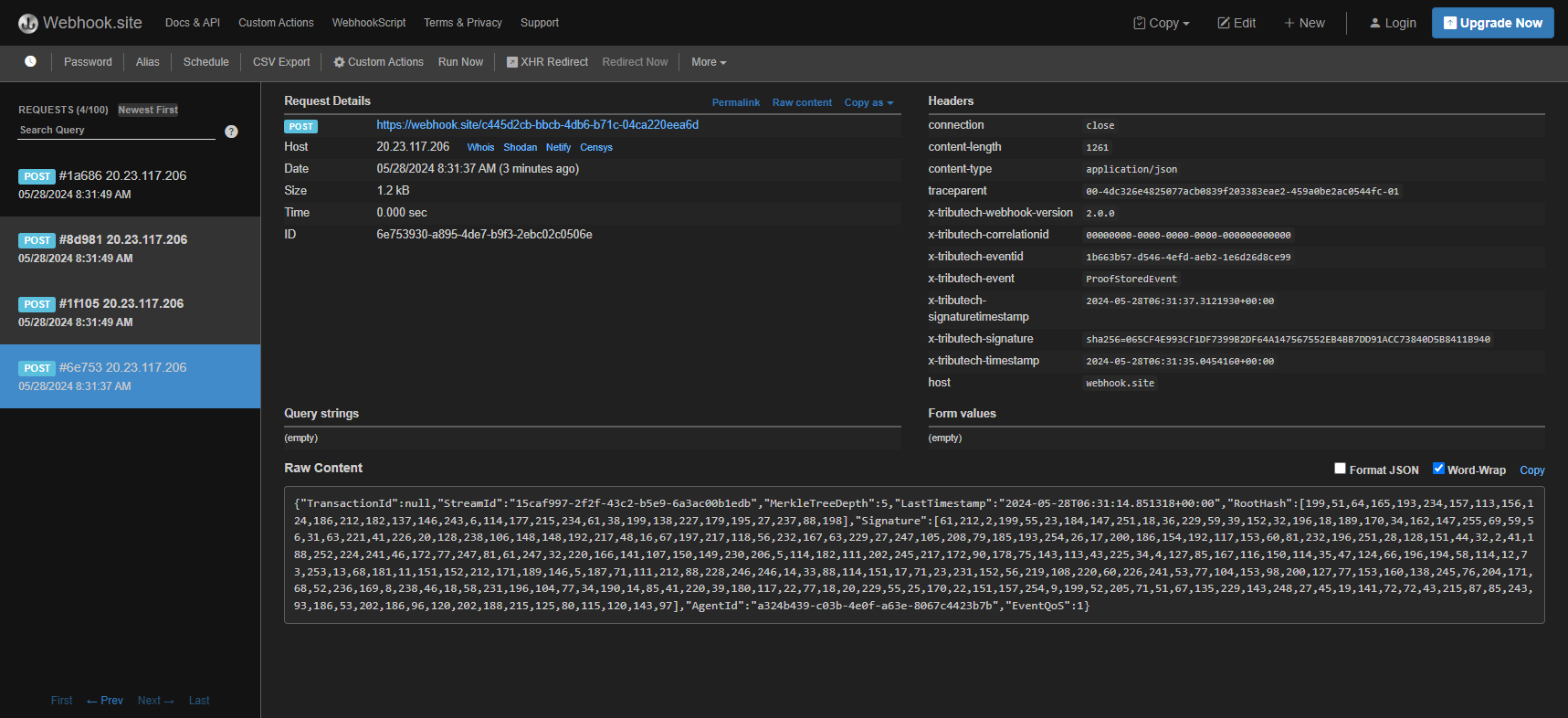Screen dimensions: 1568x718
Task: Go to Prev page of requests
Action: (105, 701)
